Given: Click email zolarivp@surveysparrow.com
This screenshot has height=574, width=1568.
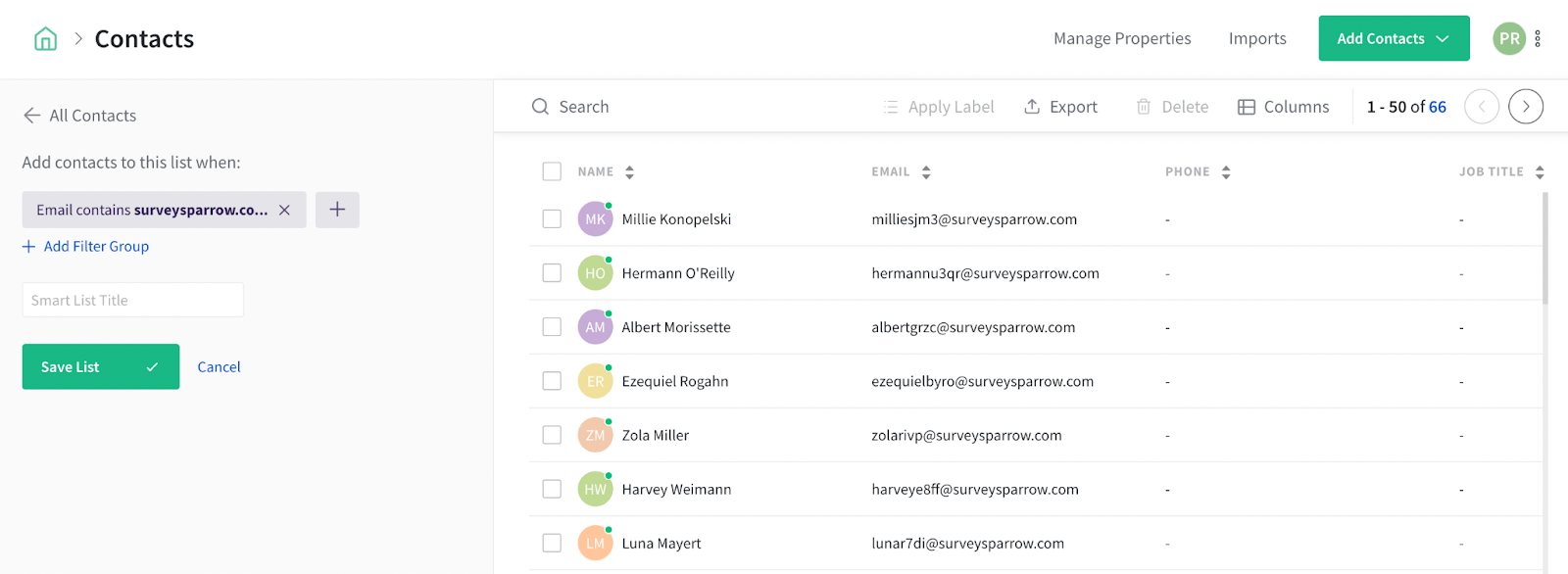Looking at the screenshot, I should click(x=966, y=435).
